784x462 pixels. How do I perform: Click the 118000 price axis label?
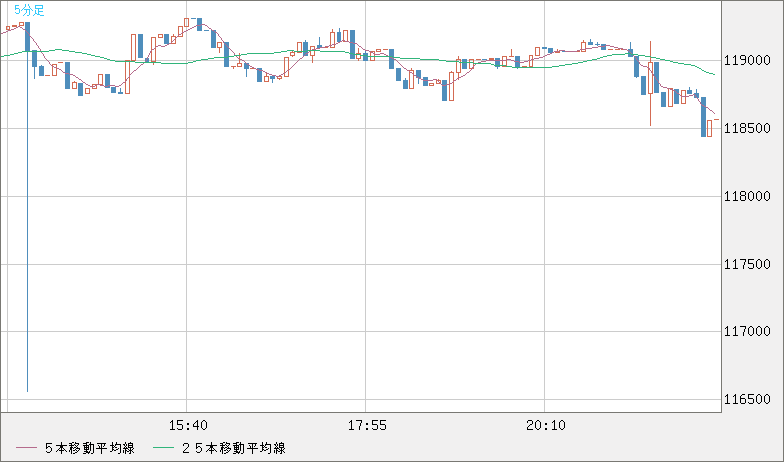click(x=747, y=196)
